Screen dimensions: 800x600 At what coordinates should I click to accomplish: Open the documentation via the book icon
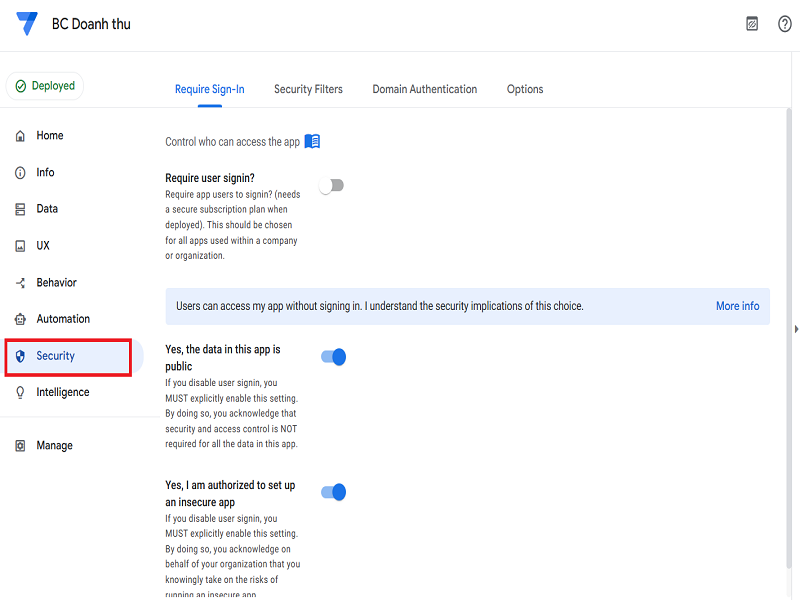[312, 141]
